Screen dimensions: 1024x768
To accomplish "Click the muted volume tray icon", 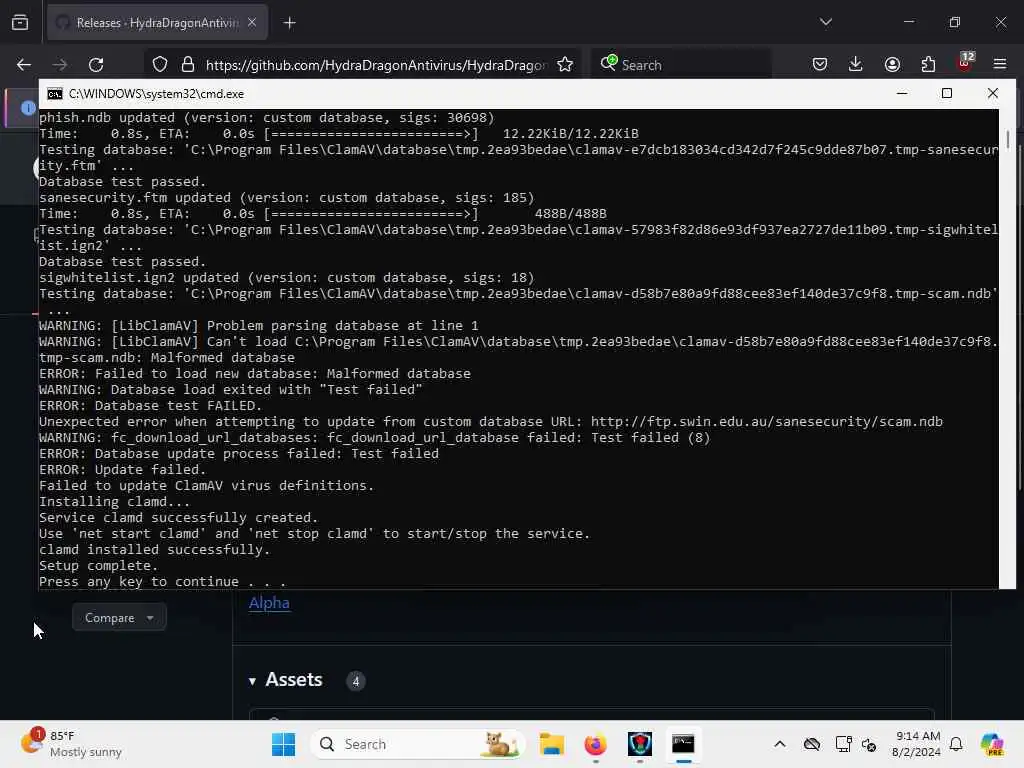I will (x=869, y=744).
